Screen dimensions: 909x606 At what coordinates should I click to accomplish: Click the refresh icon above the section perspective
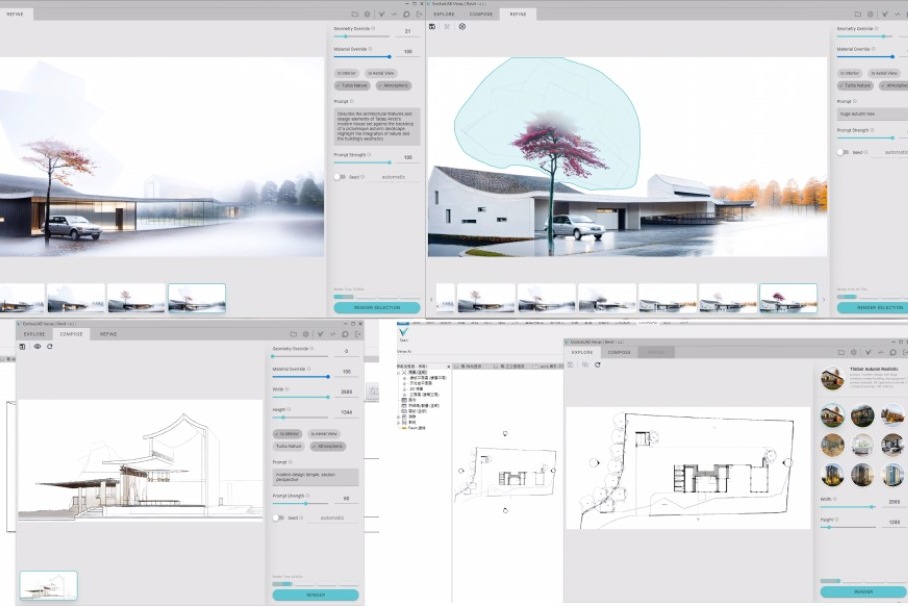pos(50,347)
